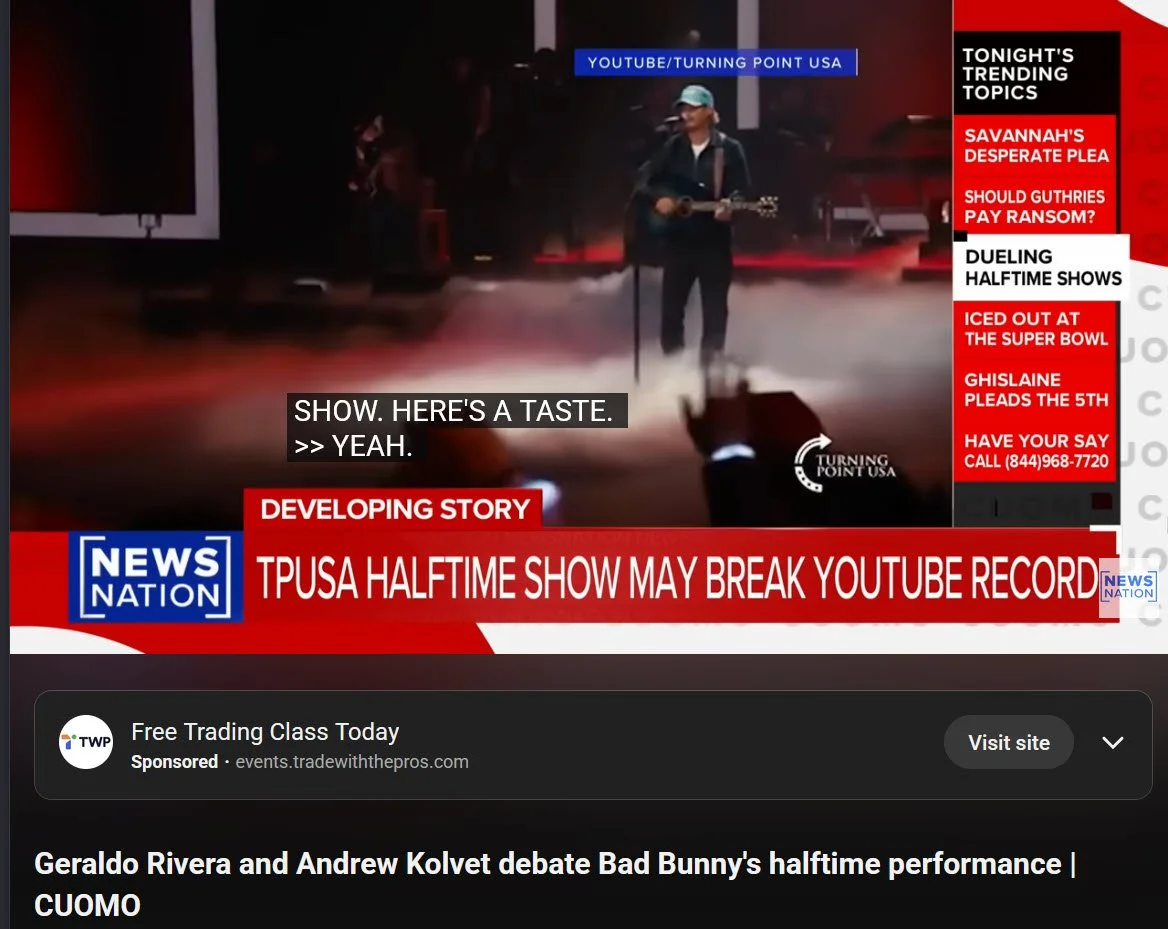The height and width of the screenshot is (929, 1168).
Task: Open the Free Trading Class Today ad title
Action: 265,732
